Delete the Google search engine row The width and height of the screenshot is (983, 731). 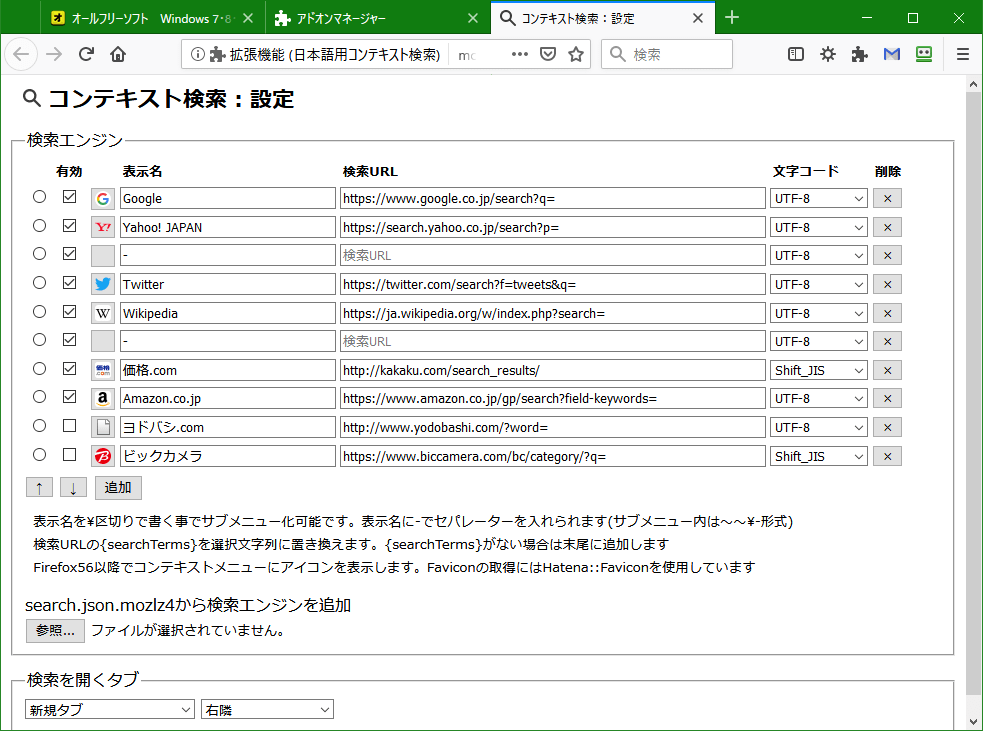887,199
